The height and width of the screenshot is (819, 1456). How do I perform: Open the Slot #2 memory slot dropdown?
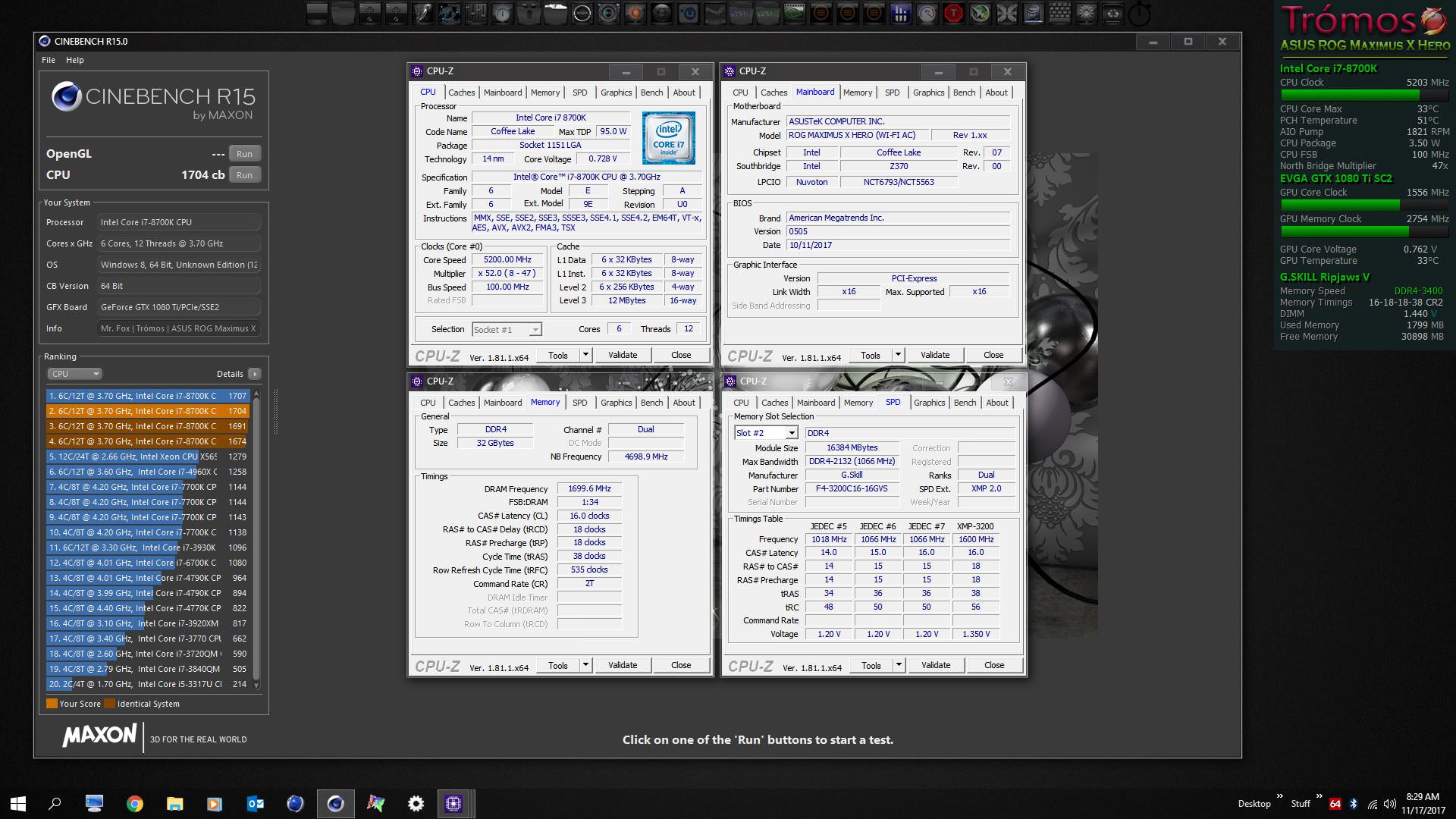(x=766, y=432)
